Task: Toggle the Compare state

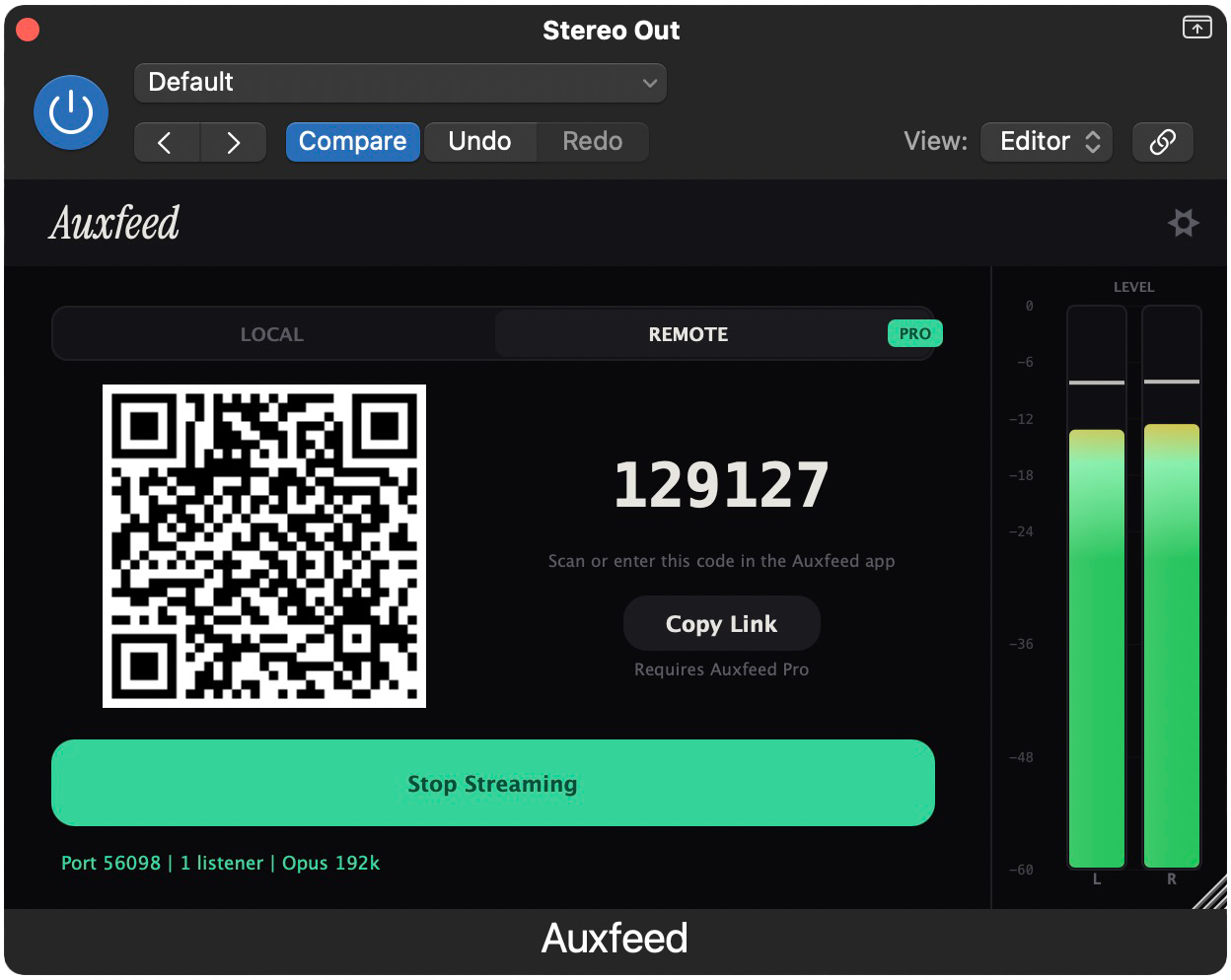Action: coord(352,141)
